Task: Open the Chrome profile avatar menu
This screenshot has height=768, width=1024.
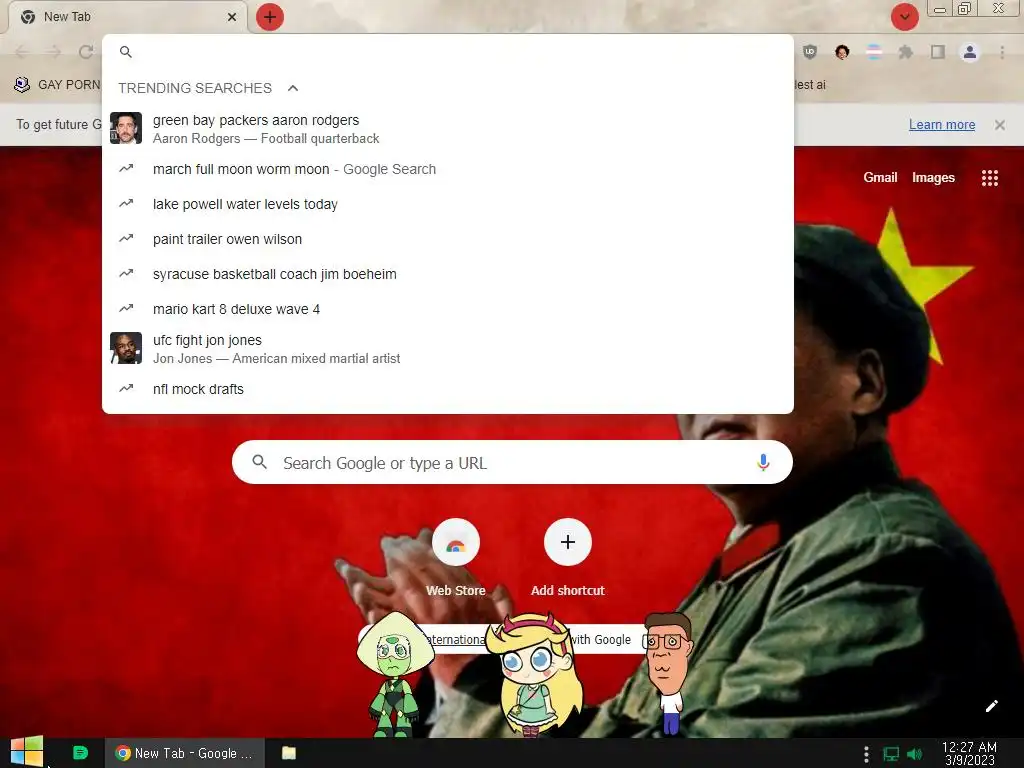Action: [970, 52]
